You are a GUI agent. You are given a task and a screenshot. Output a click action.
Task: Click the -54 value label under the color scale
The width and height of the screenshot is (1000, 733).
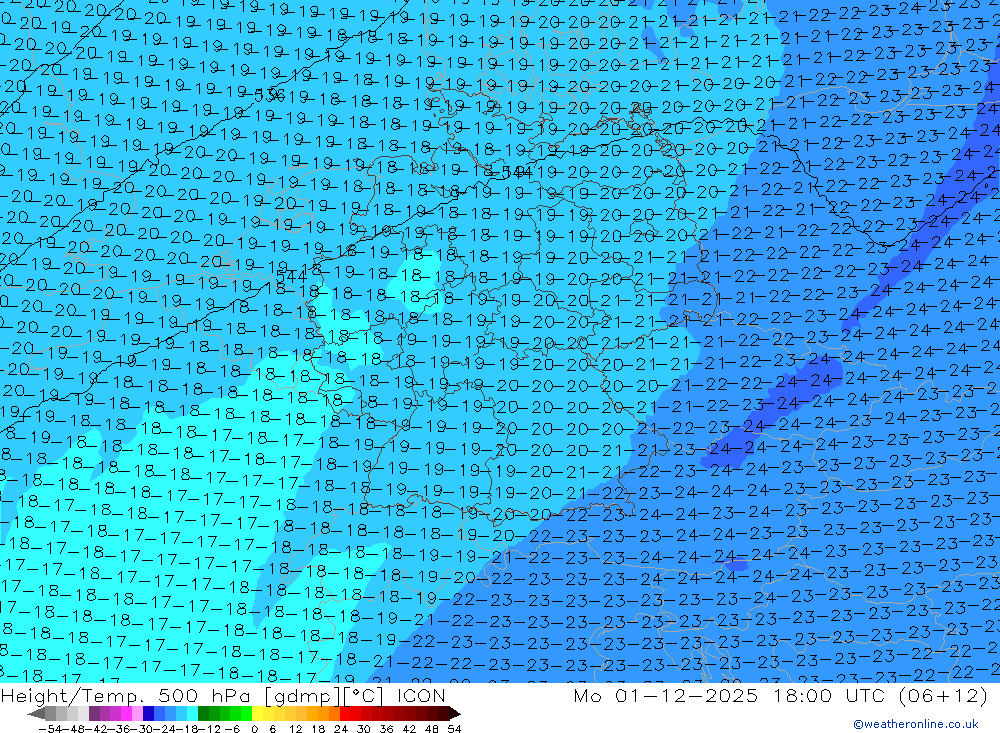(50, 729)
